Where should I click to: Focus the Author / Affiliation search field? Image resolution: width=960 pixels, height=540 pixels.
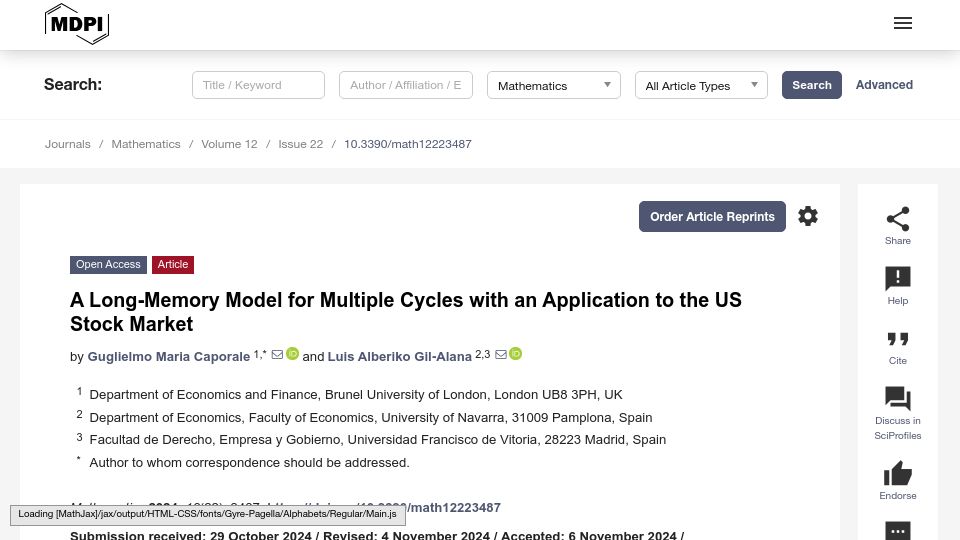coord(406,85)
